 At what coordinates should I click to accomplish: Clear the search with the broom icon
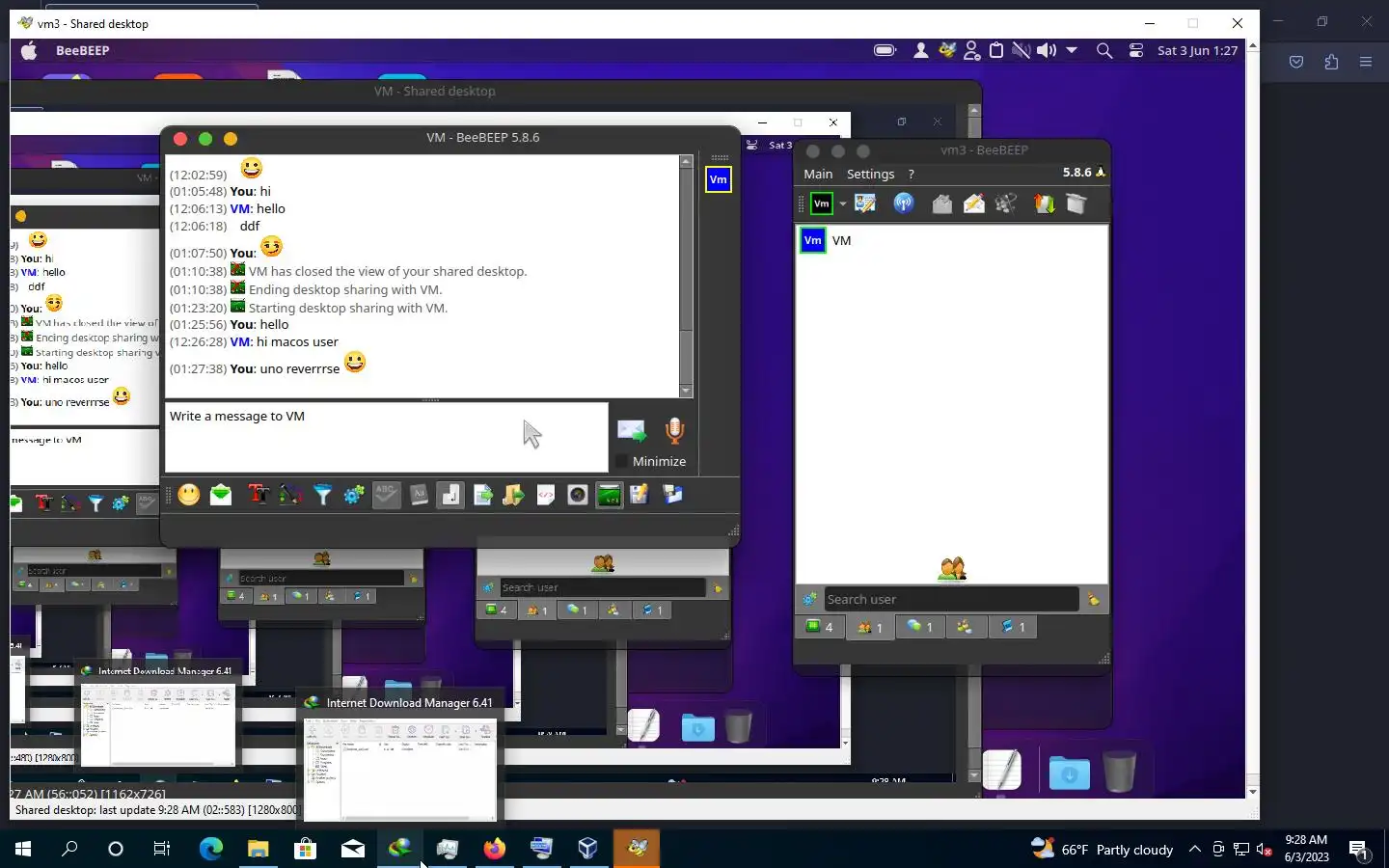tap(1093, 599)
